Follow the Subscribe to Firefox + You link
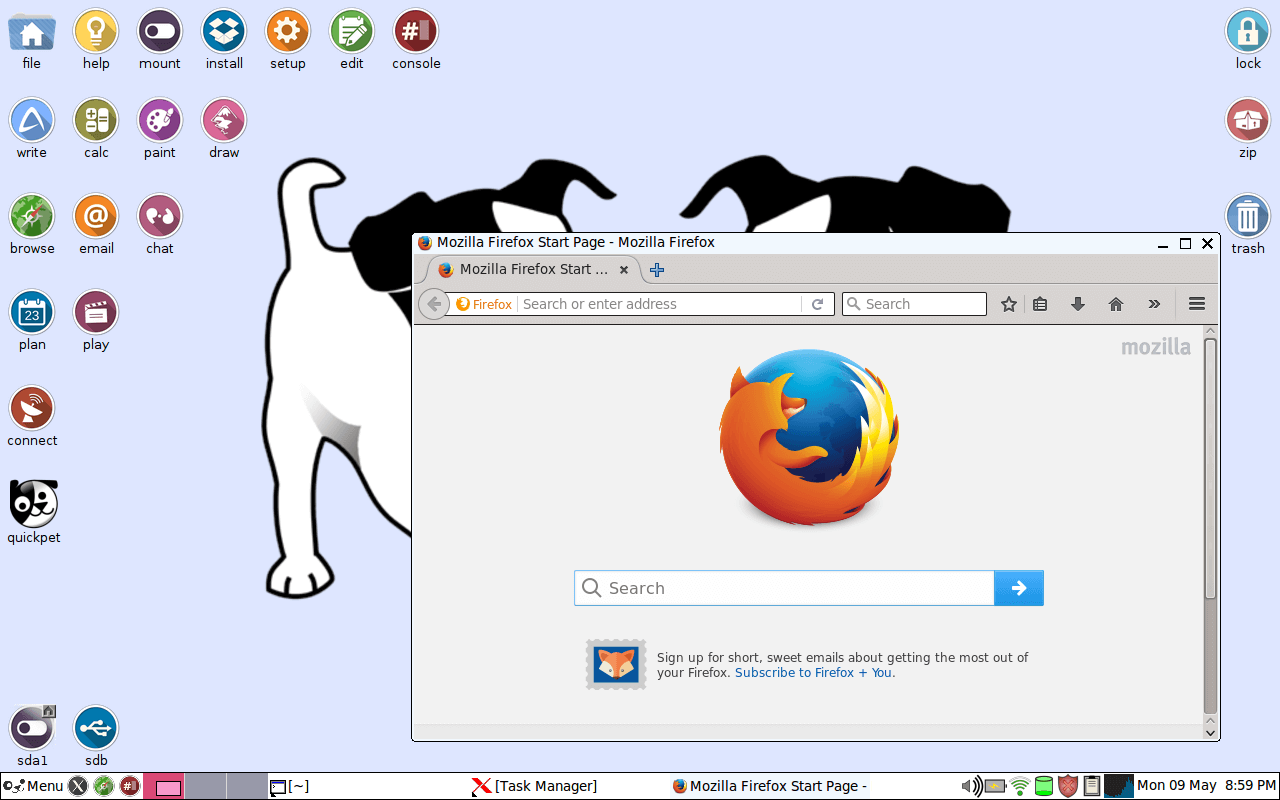The height and width of the screenshot is (800, 1280). click(814, 673)
